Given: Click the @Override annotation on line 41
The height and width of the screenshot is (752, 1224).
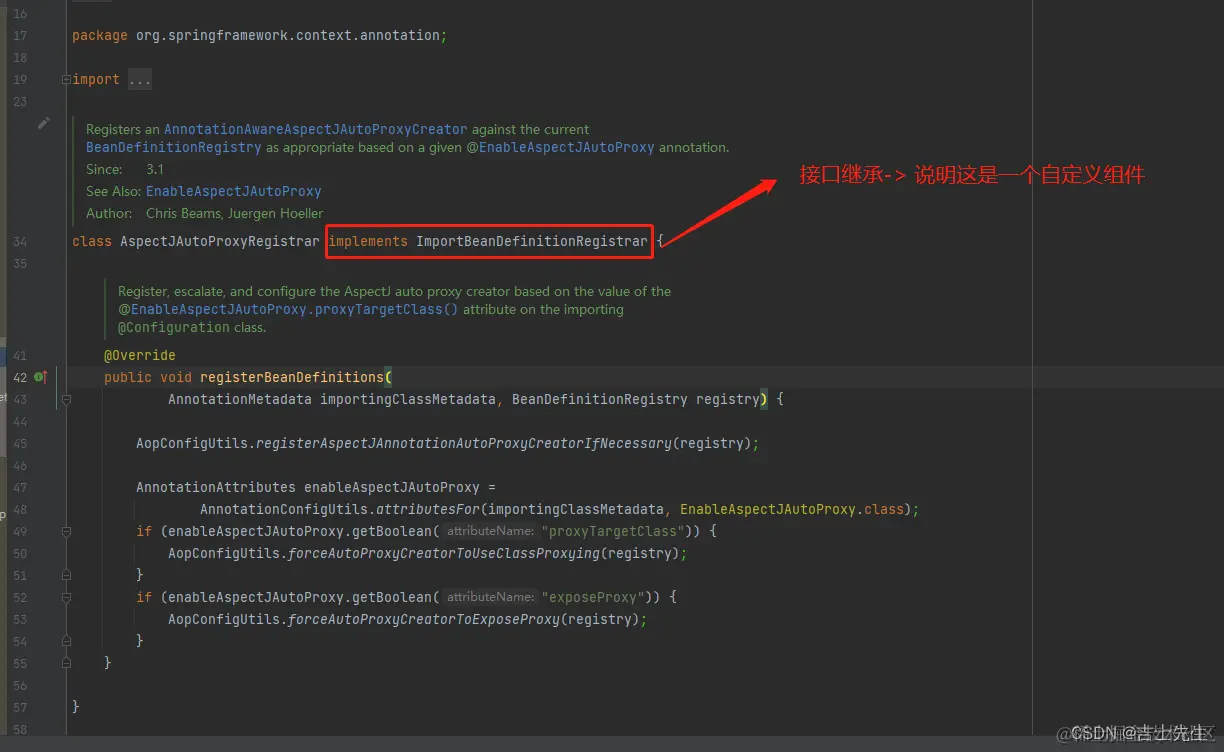Looking at the screenshot, I should pyautogui.click(x=140, y=355).
